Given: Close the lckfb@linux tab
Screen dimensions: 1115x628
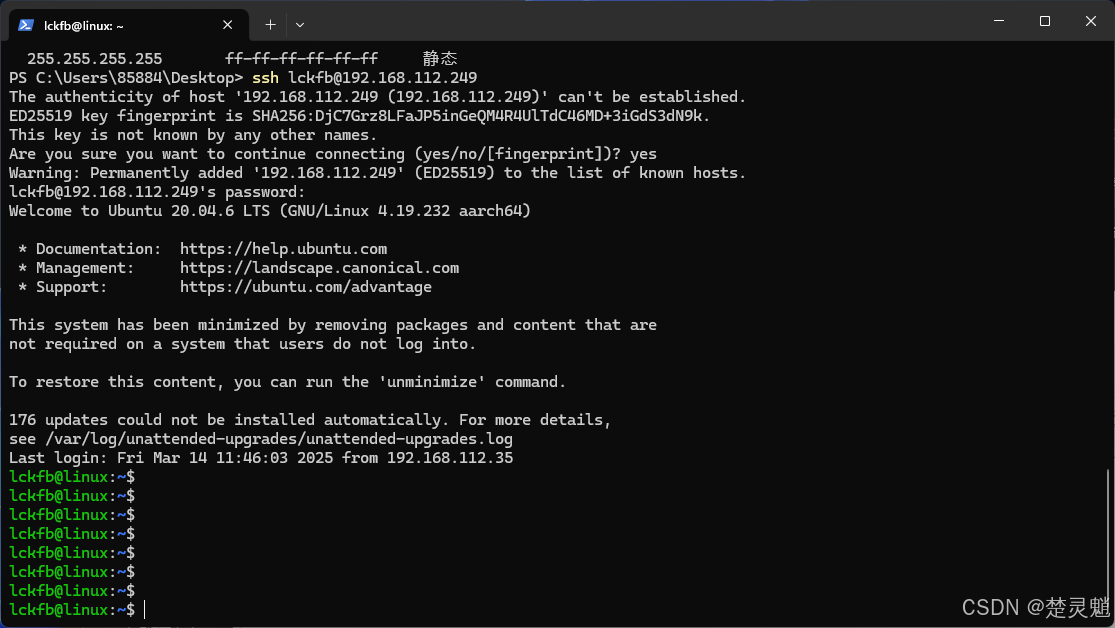Looking at the screenshot, I should tap(228, 25).
